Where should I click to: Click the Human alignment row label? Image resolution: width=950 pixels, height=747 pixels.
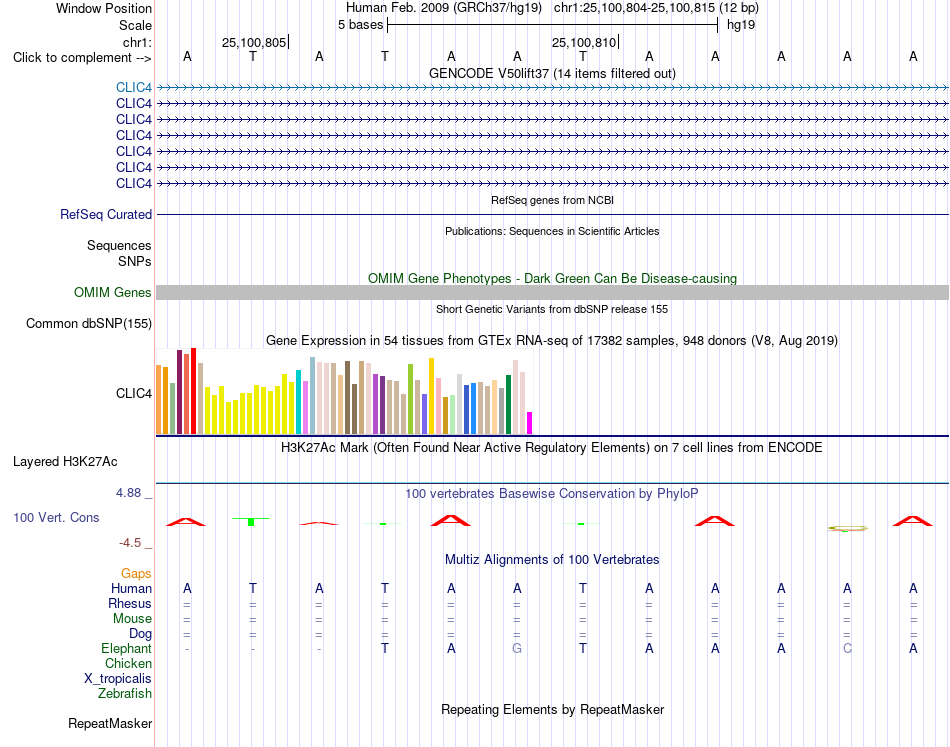[x=131, y=588]
